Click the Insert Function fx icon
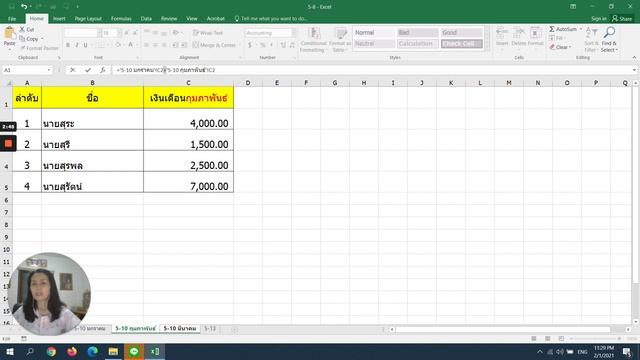This screenshot has height=360, width=640. 102,70
